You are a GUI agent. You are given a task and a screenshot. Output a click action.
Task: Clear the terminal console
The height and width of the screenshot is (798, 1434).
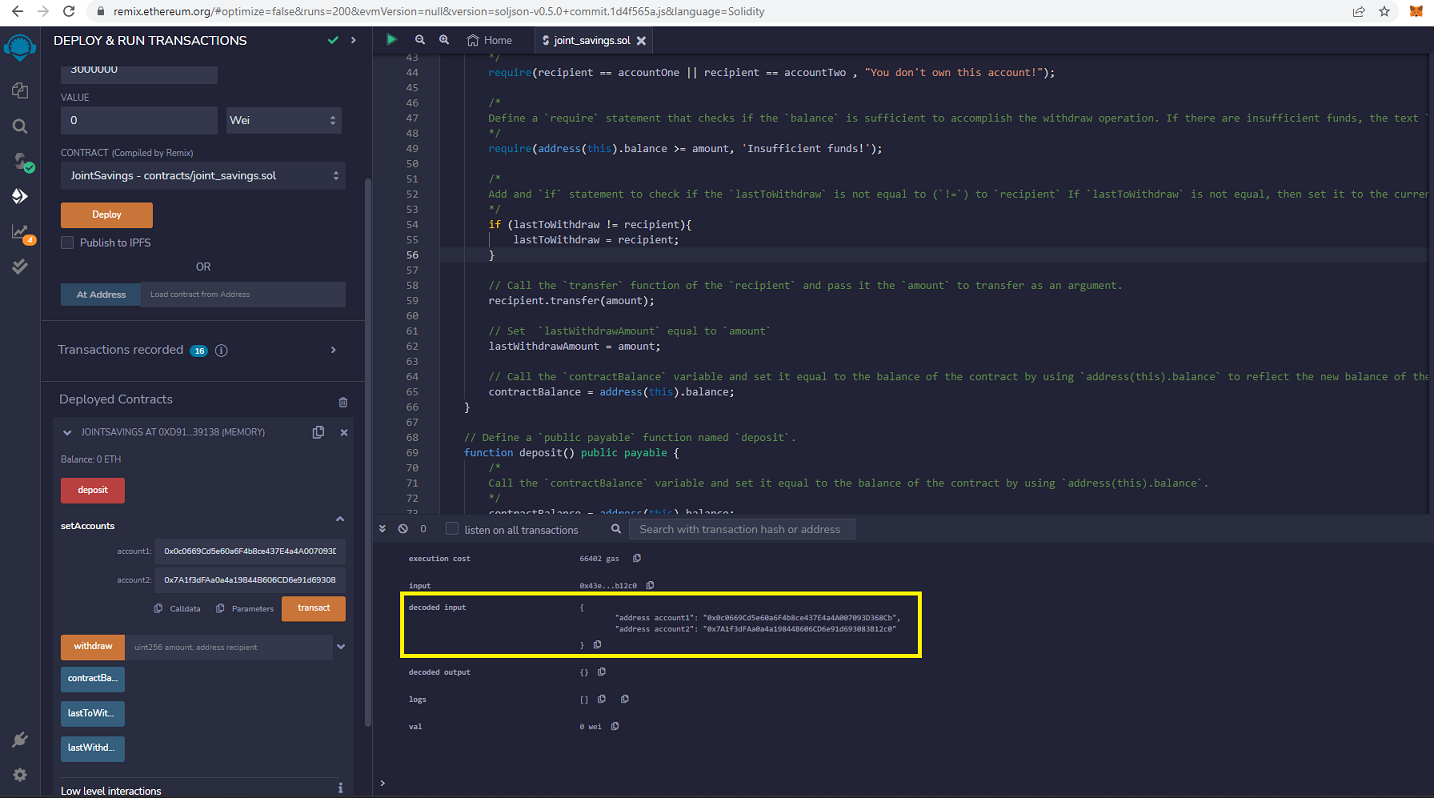pyautogui.click(x=403, y=529)
